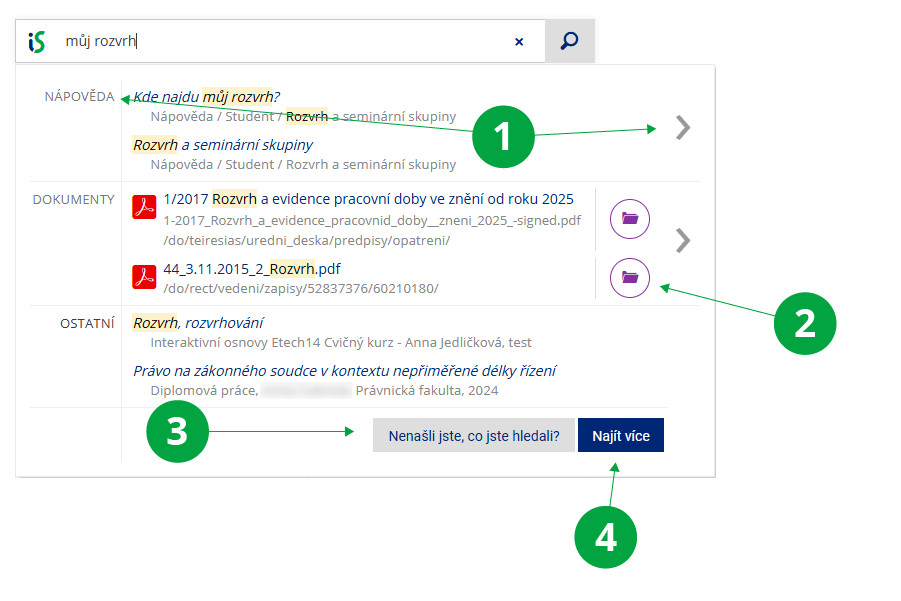Clear the search text with the x
The width and height of the screenshot is (901, 601).
coord(519,42)
